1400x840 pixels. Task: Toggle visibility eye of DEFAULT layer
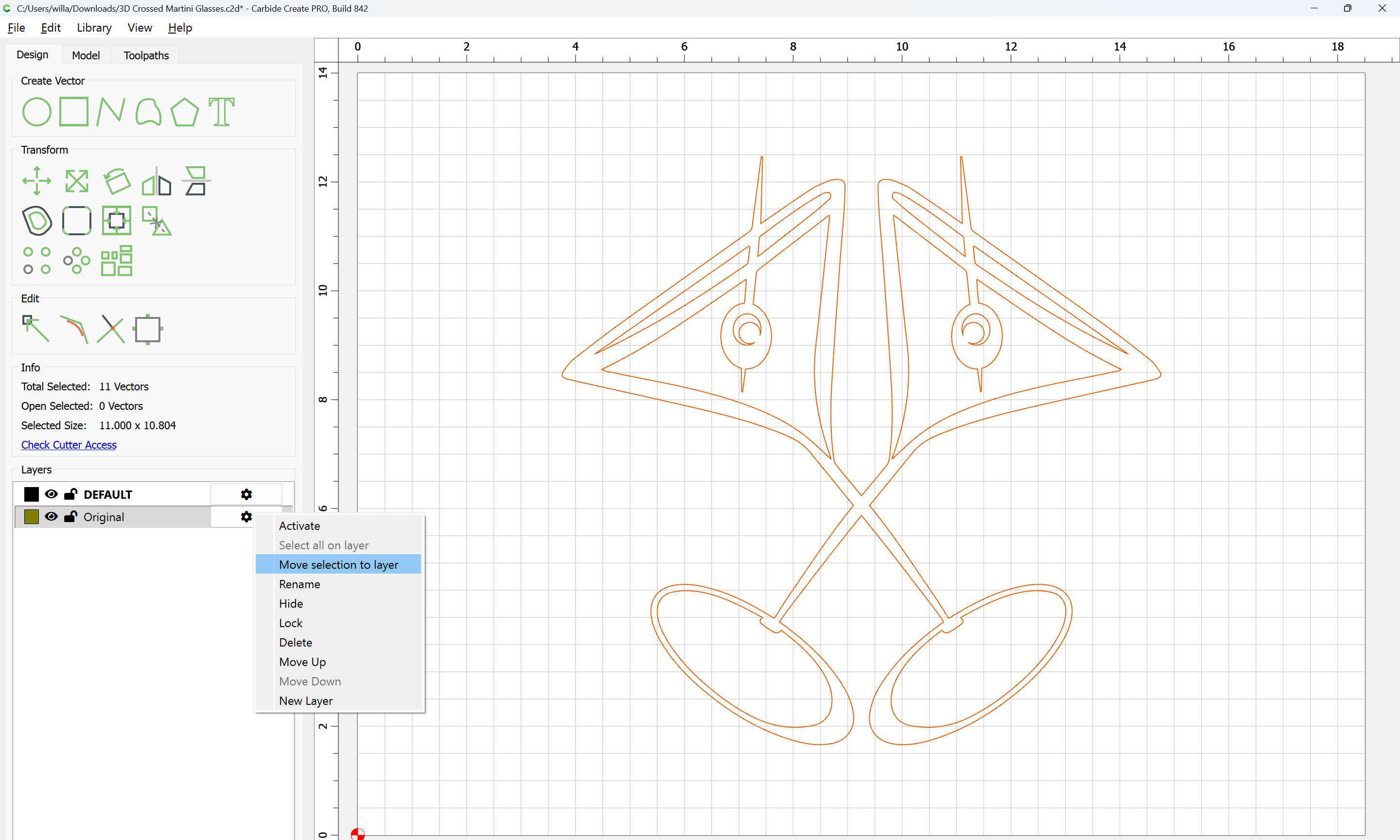coord(51,494)
